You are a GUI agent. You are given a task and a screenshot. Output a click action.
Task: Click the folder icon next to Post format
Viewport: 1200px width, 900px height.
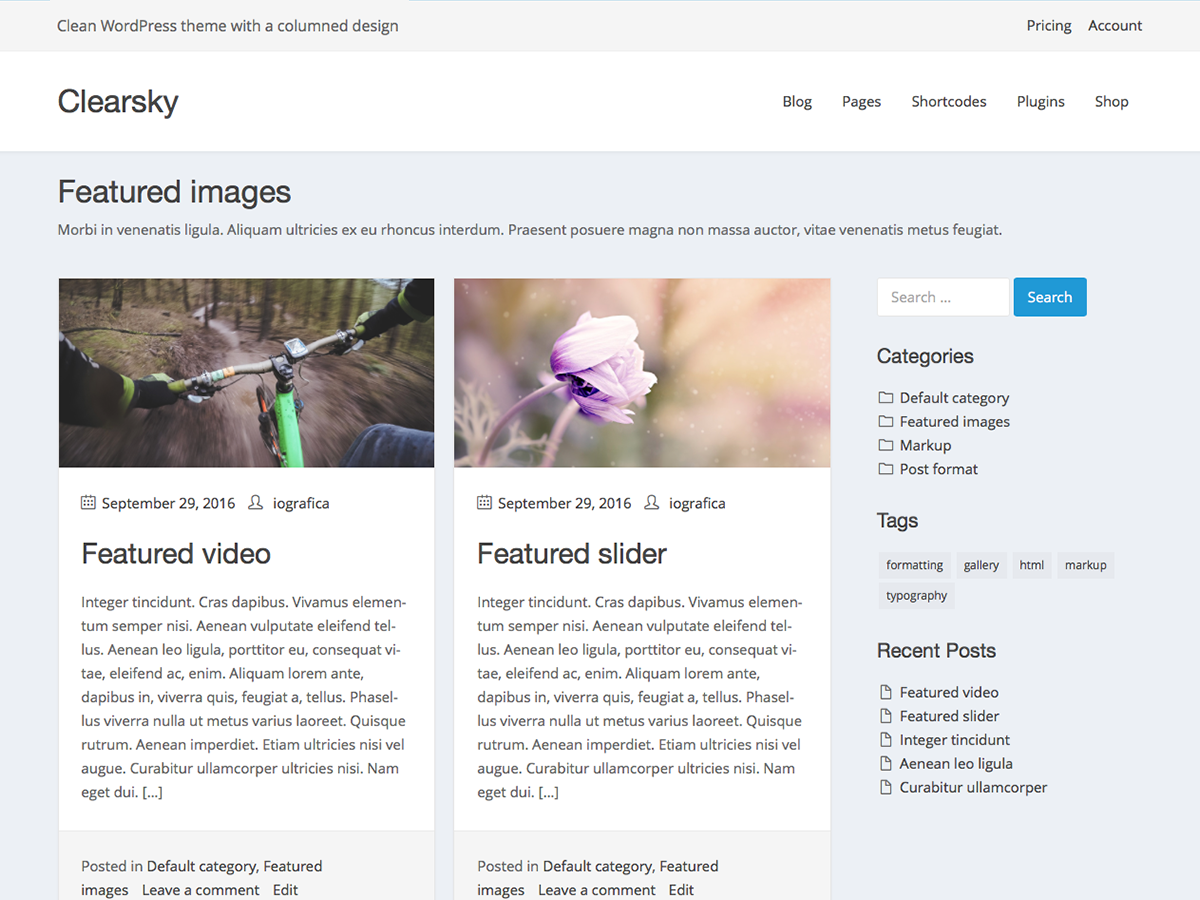pyautogui.click(x=885, y=469)
